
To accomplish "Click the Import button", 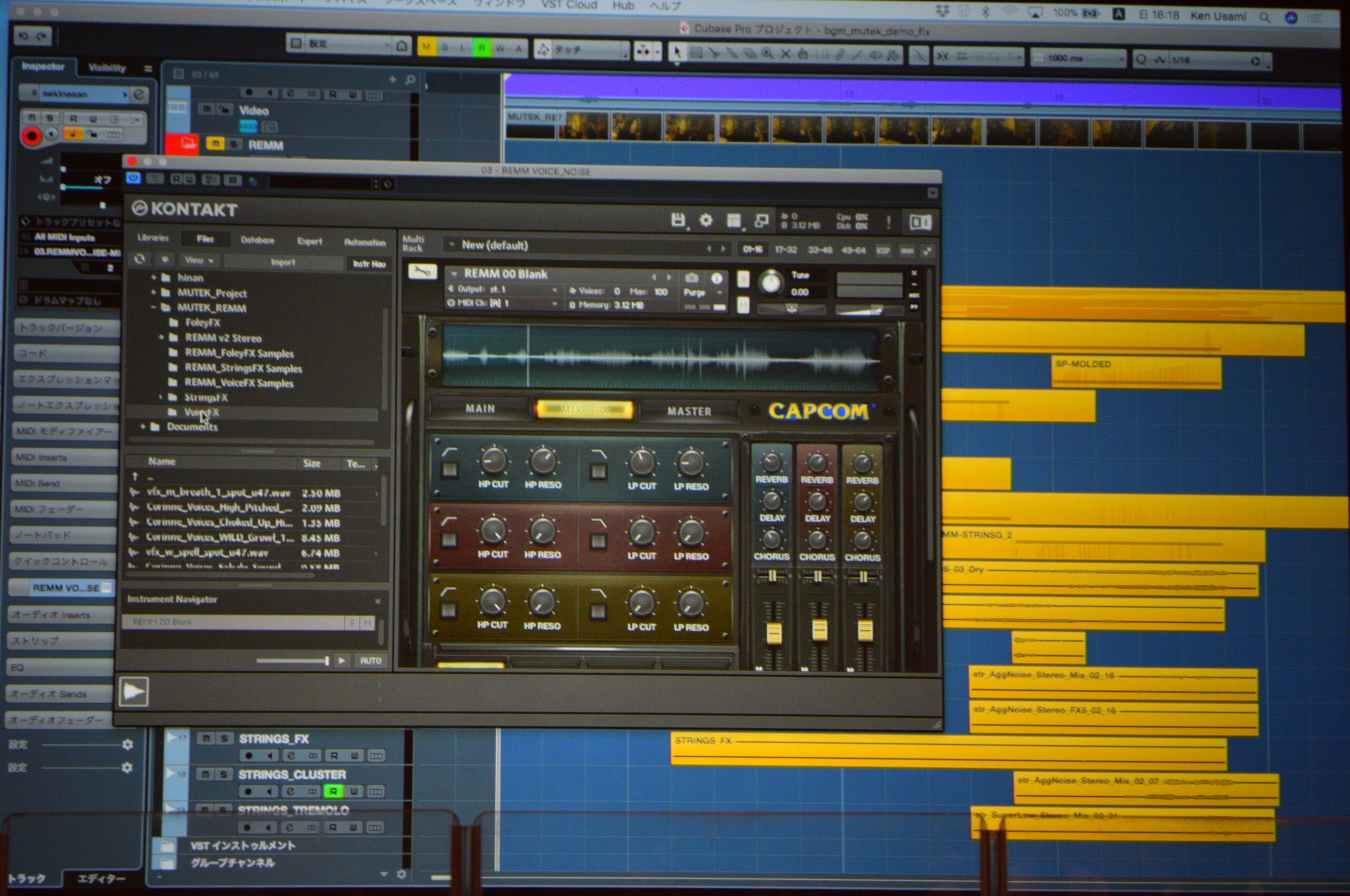I will coord(283,262).
